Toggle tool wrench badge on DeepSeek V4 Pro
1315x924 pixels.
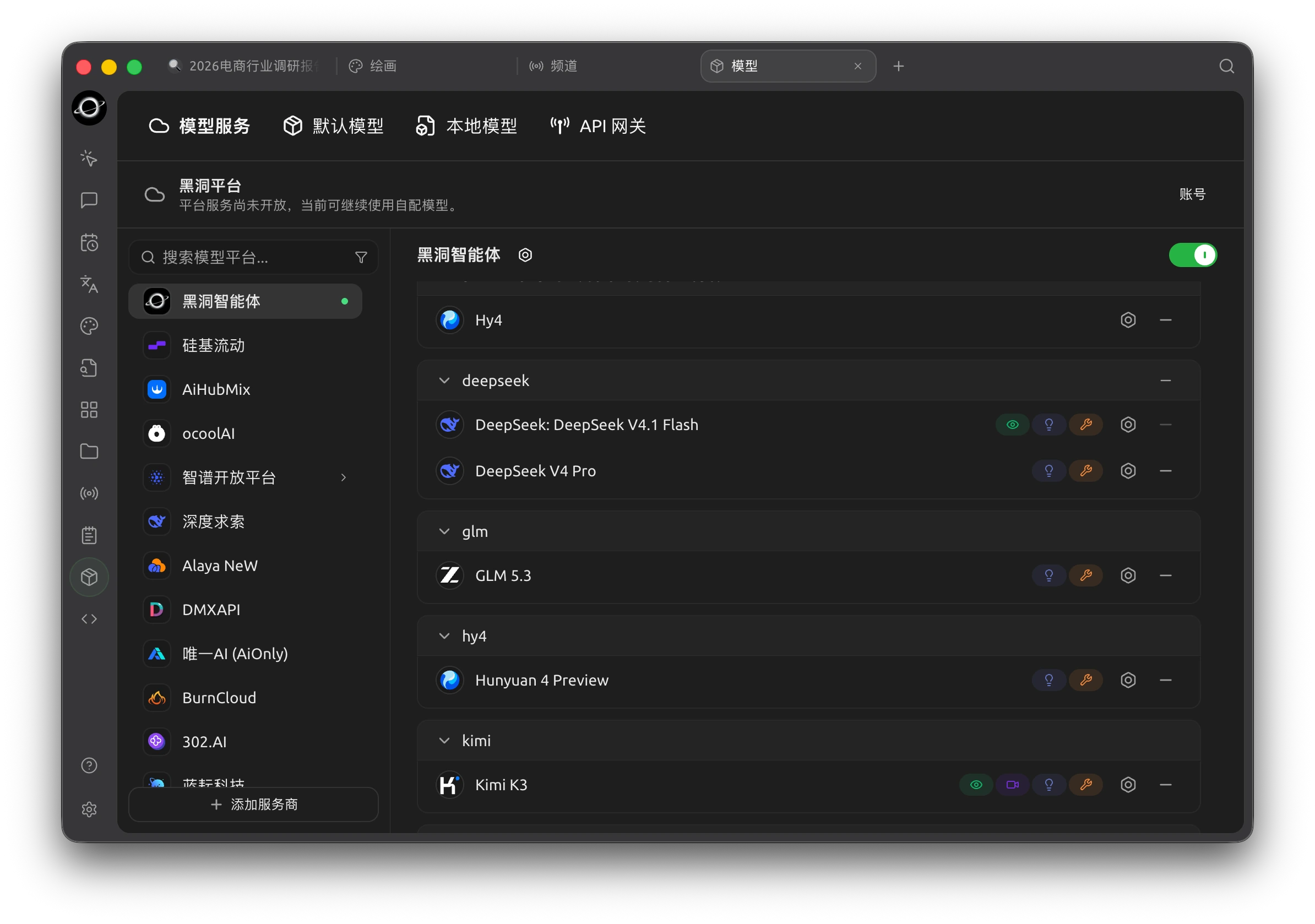1085,471
